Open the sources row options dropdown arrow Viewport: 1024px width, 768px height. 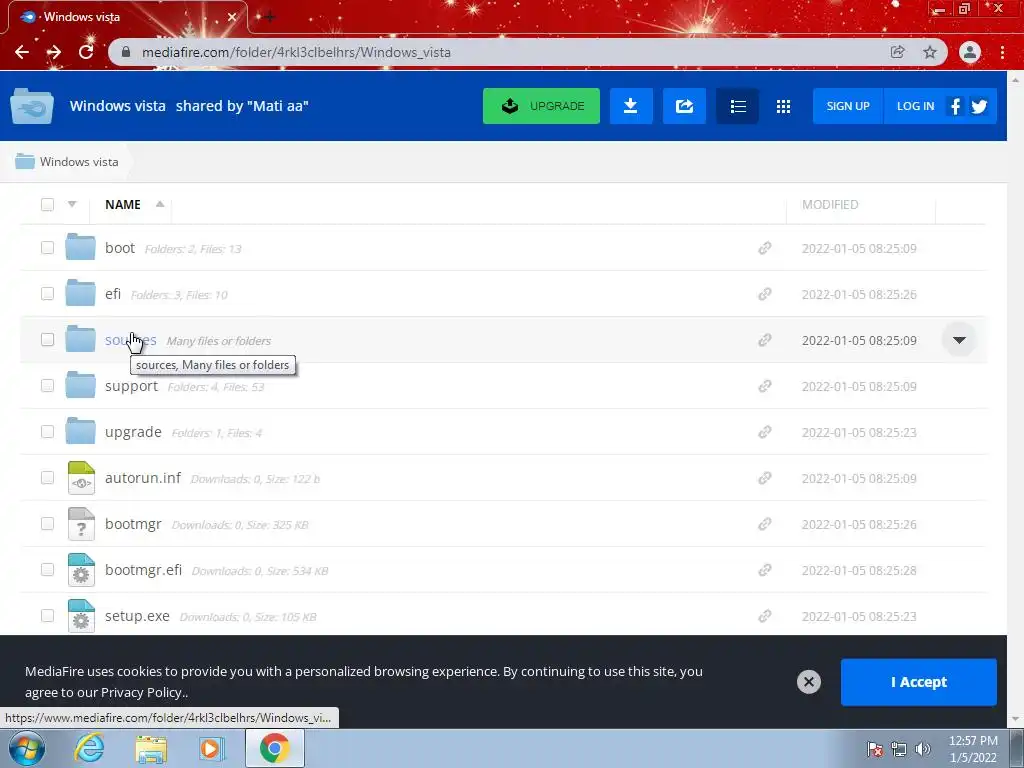(959, 340)
